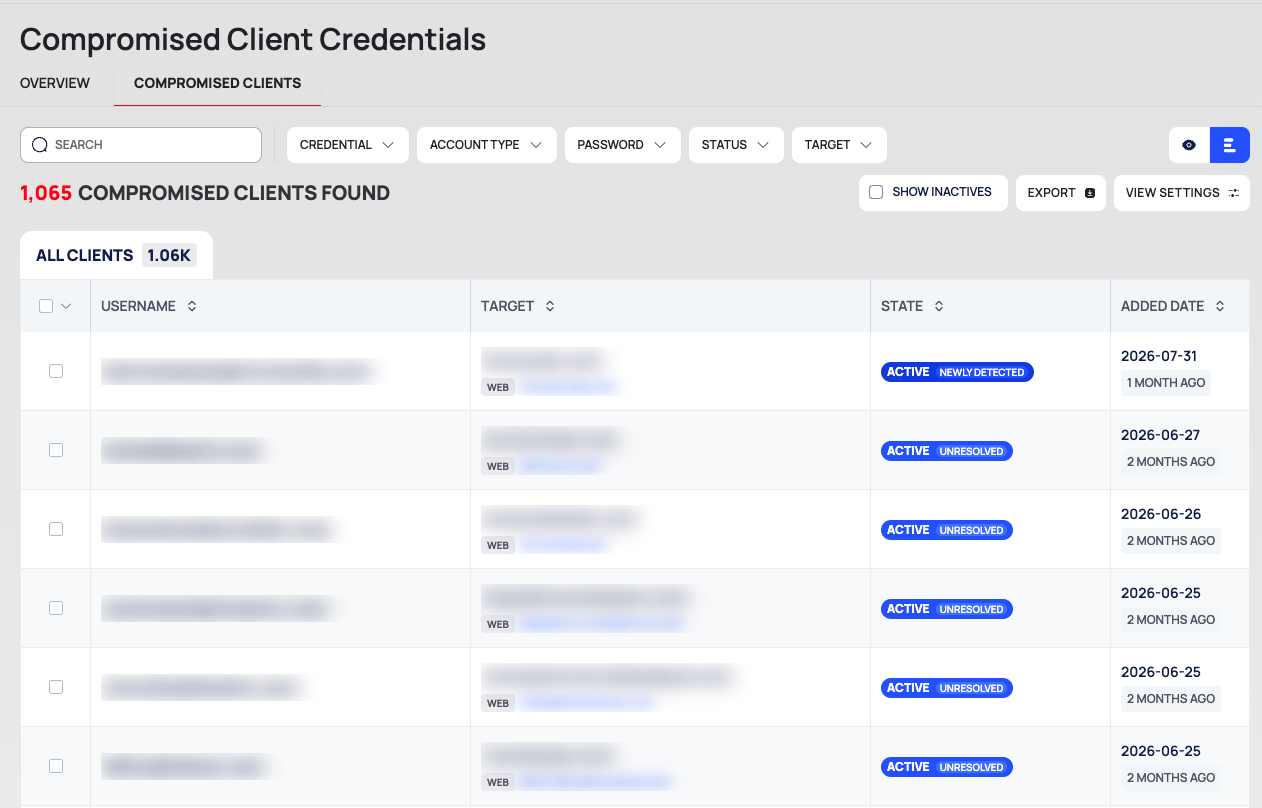
Task: Open the Password filter dropdown
Action: click(622, 145)
